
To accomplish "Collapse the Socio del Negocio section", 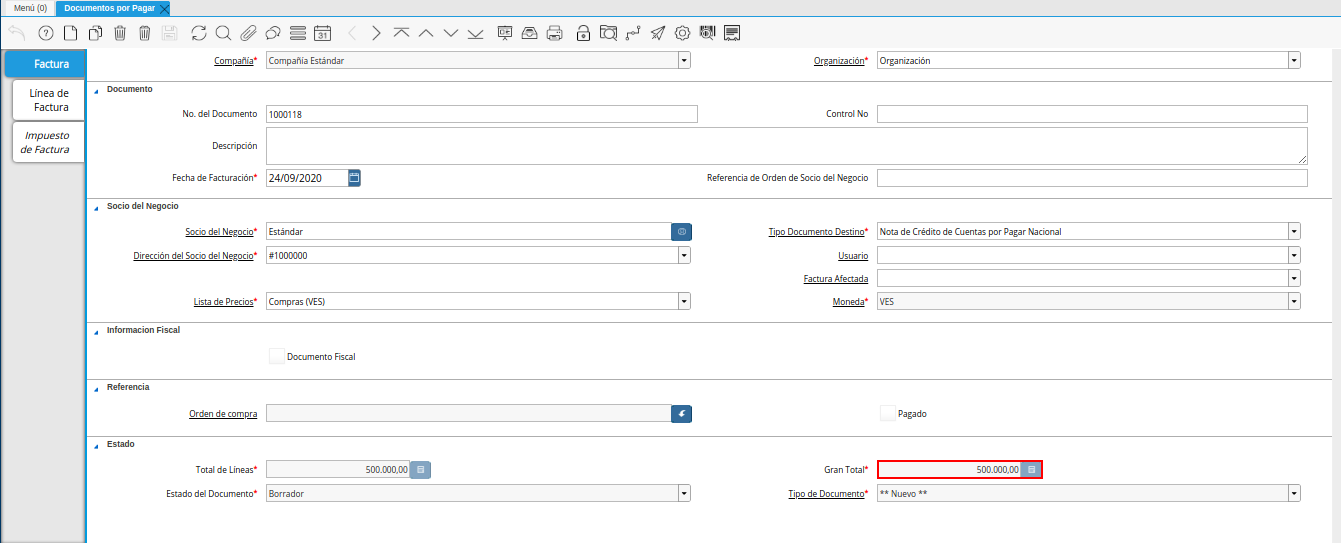I will pyautogui.click(x=97, y=206).
